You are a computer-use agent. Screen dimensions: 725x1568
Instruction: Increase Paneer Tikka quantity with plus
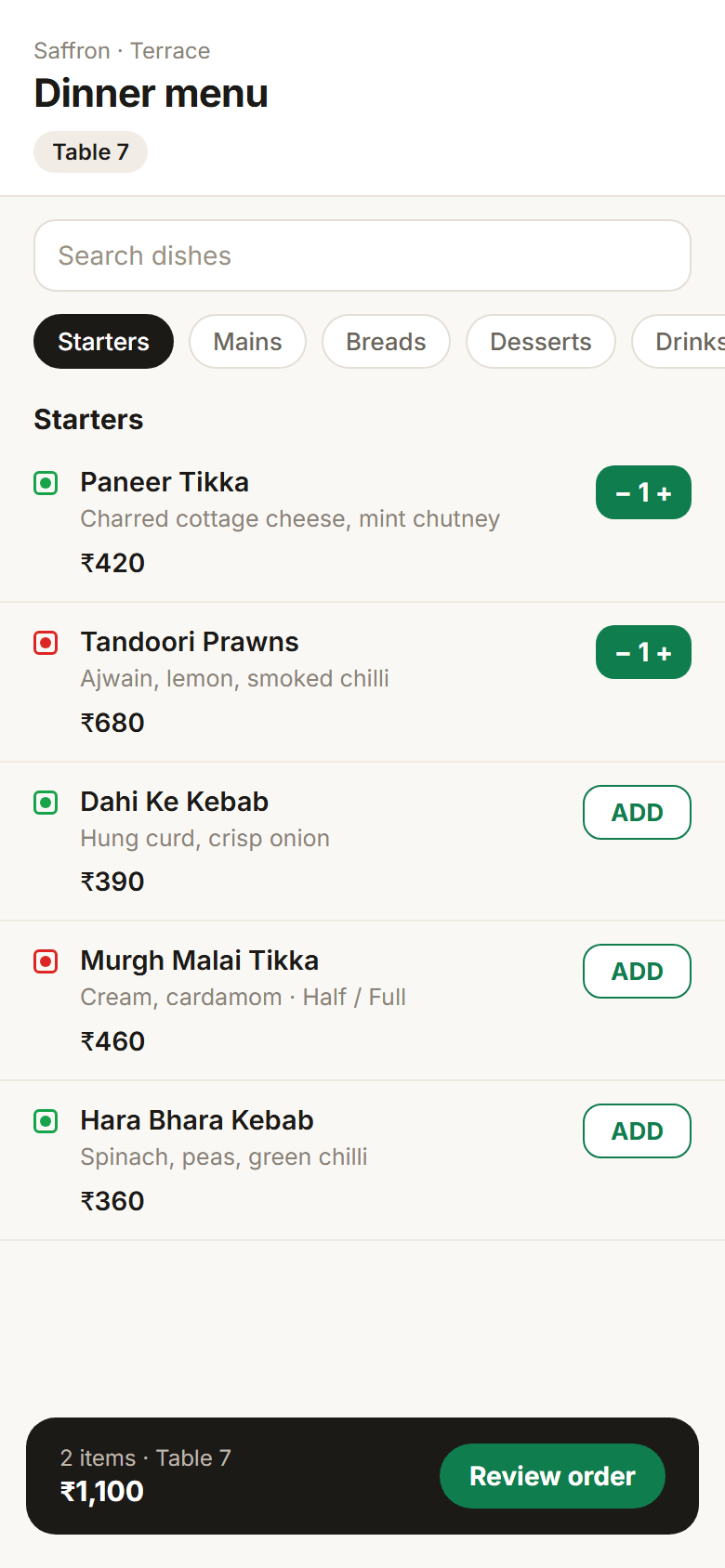pos(665,493)
